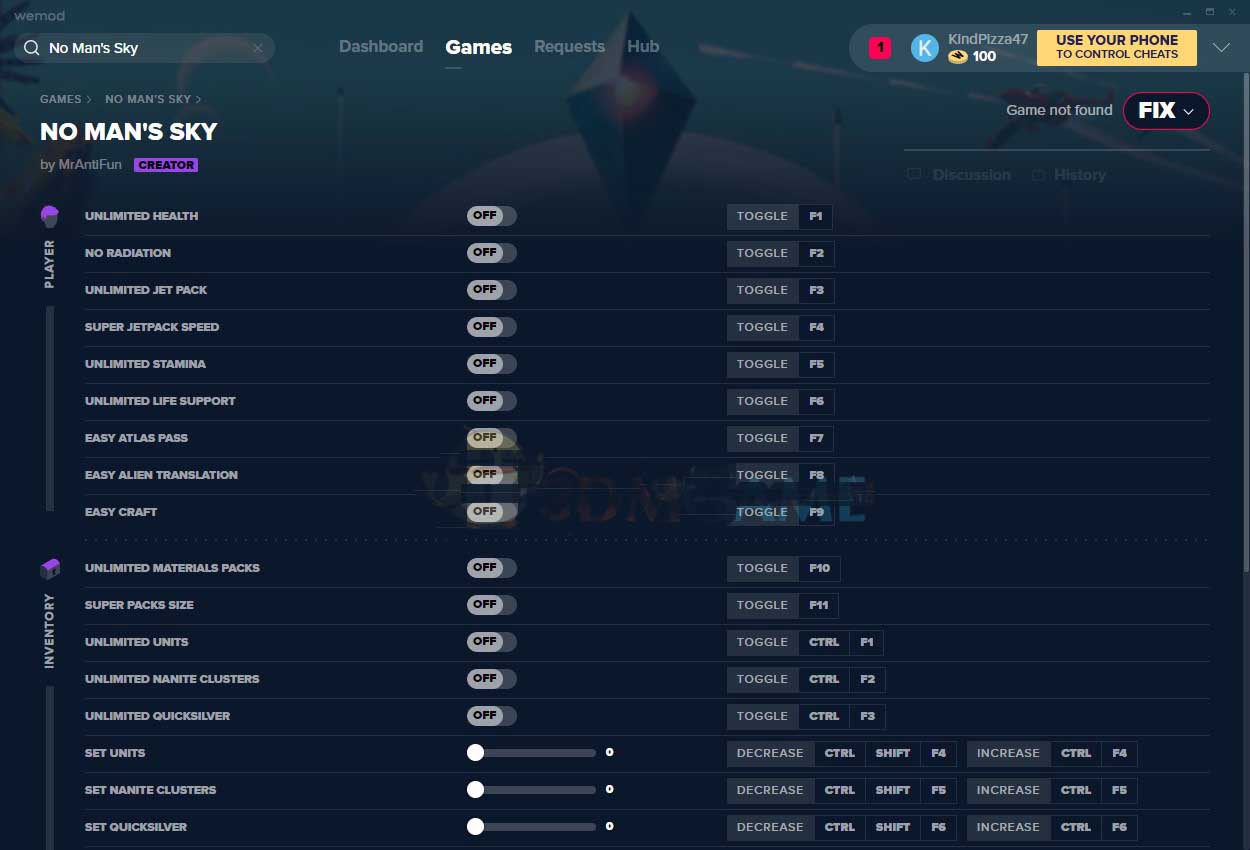Toggle Super Packs Size switch
1250x850 pixels.
[492, 605]
